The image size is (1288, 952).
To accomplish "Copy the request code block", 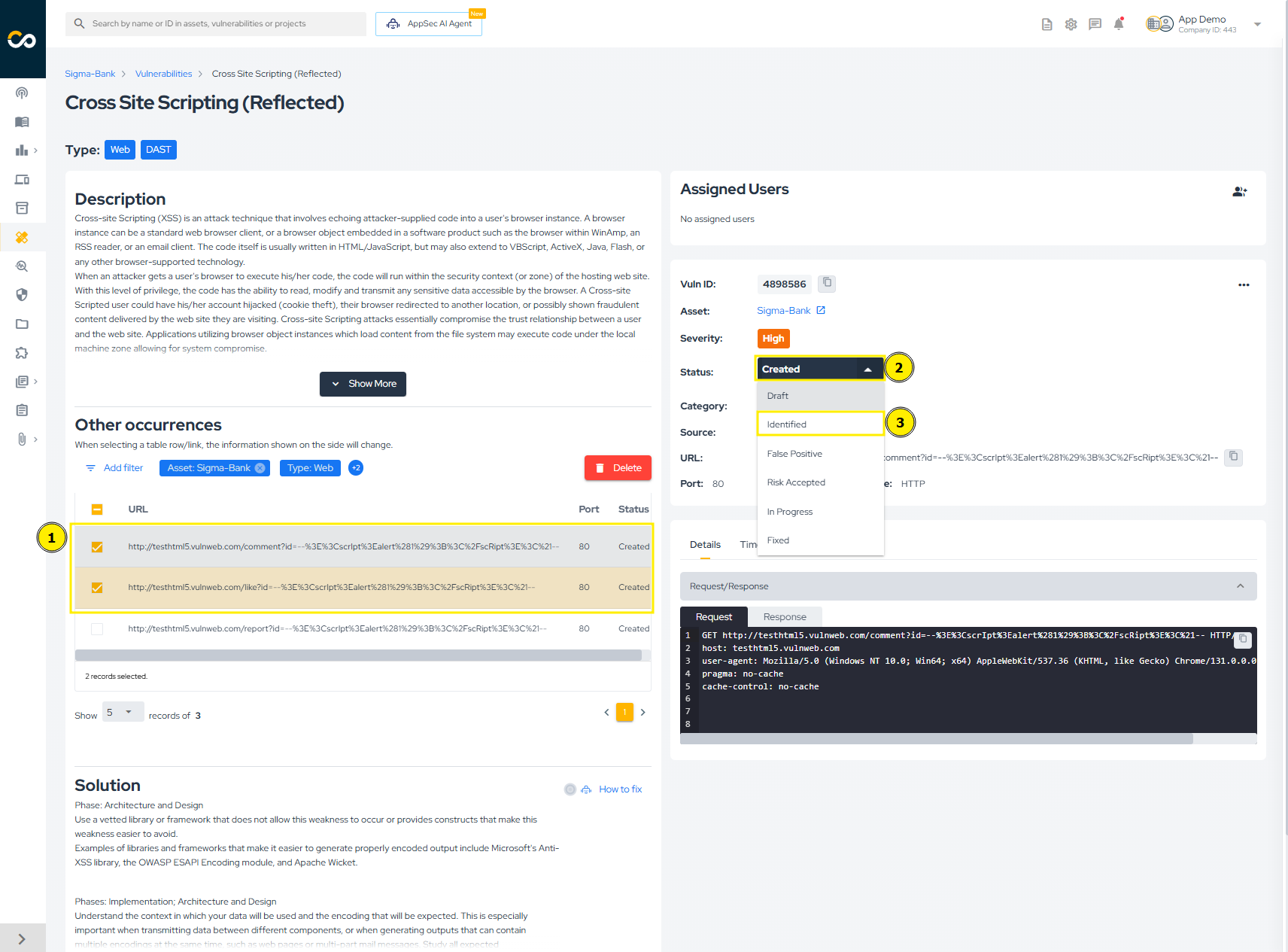I will pyautogui.click(x=1243, y=639).
